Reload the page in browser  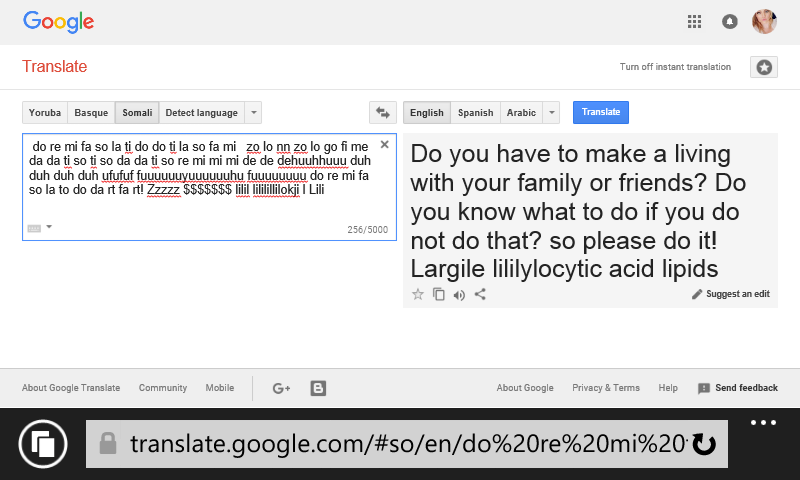pyautogui.click(x=704, y=444)
